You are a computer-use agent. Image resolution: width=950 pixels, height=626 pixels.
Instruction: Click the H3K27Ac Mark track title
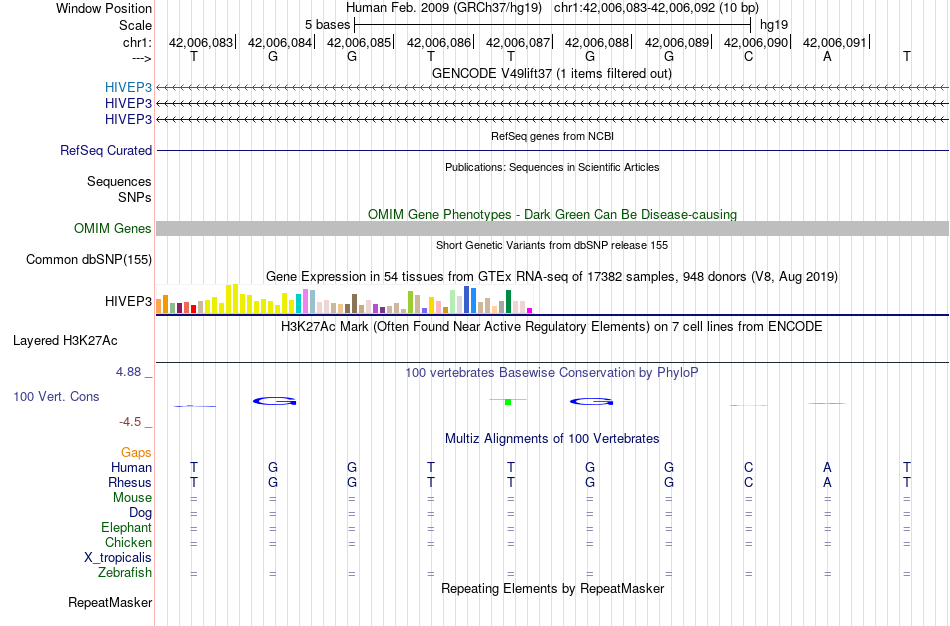[x=552, y=327]
